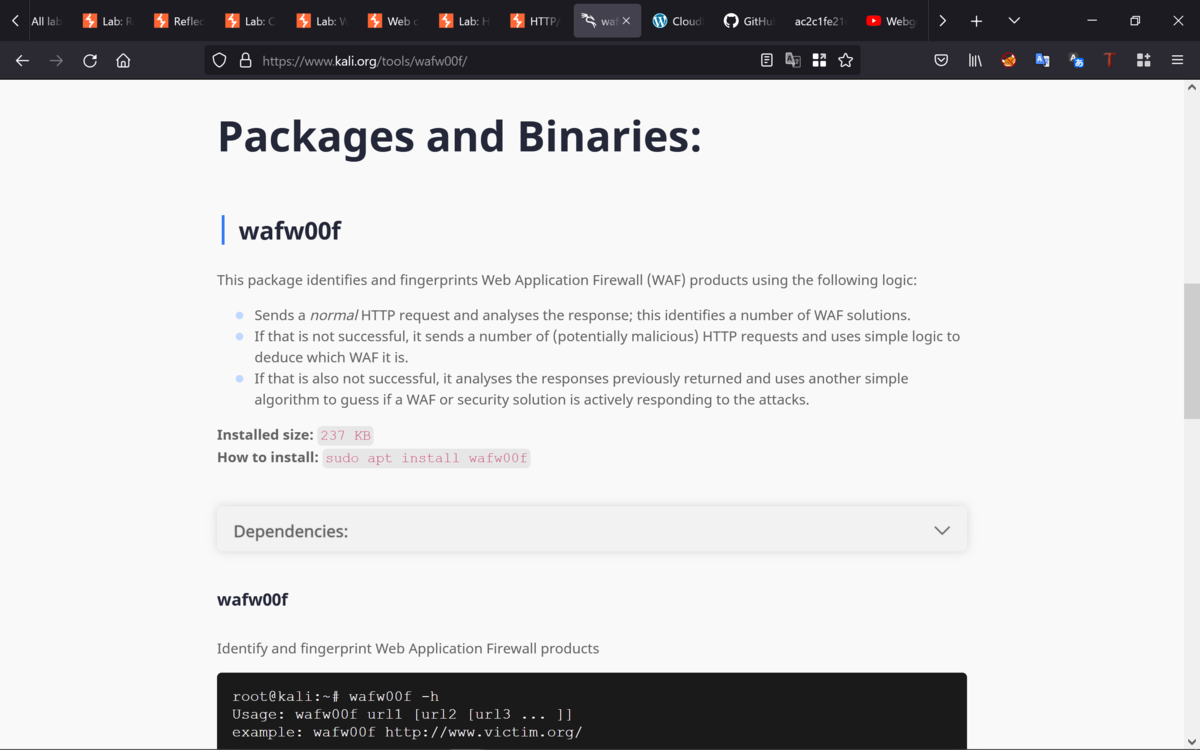The width and height of the screenshot is (1200, 750).
Task: Click the 'sudo apt install wafw00f' code snippet
Action: pyautogui.click(x=426, y=458)
